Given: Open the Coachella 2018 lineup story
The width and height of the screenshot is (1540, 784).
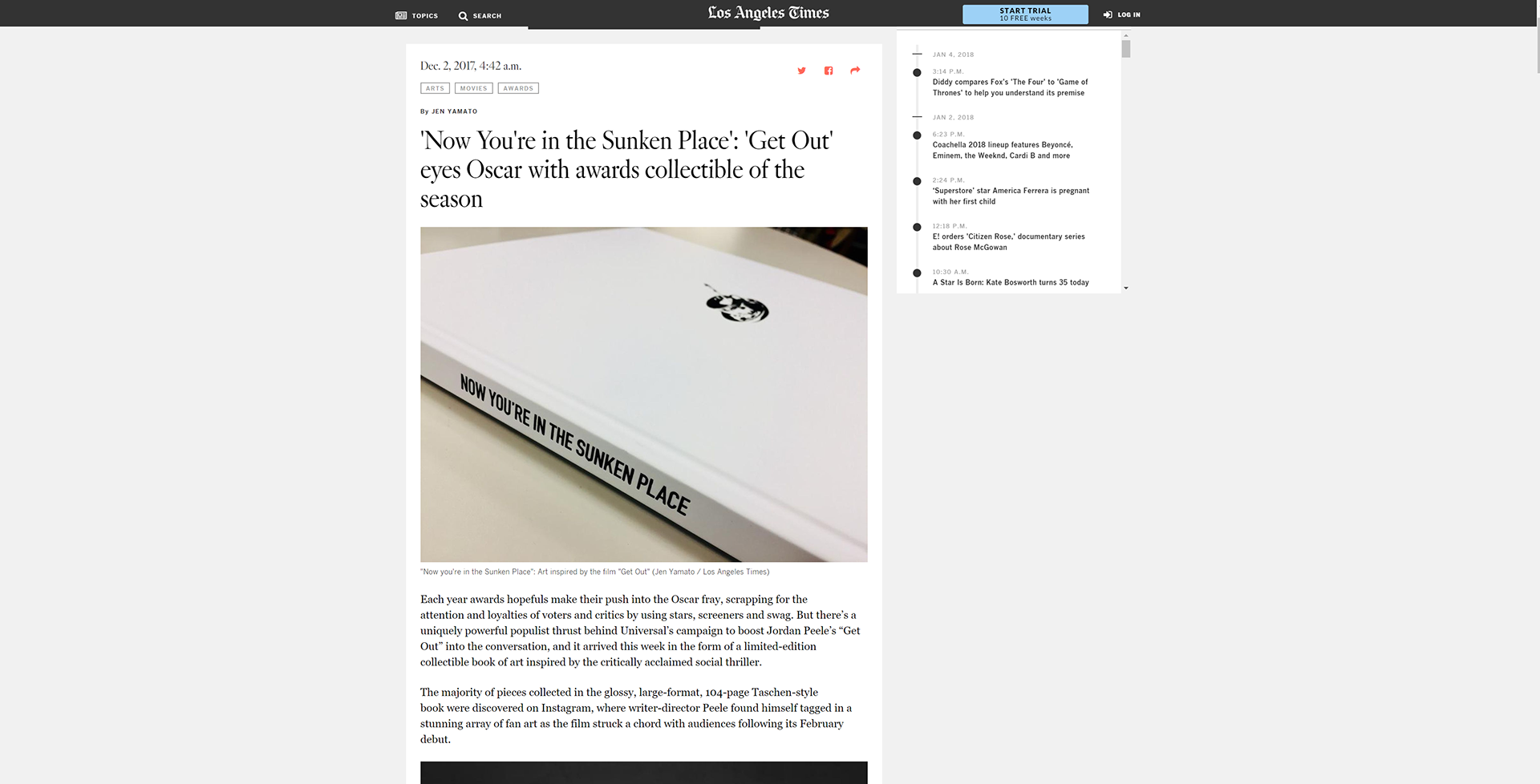Looking at the screenshot, I should 1002,150.
